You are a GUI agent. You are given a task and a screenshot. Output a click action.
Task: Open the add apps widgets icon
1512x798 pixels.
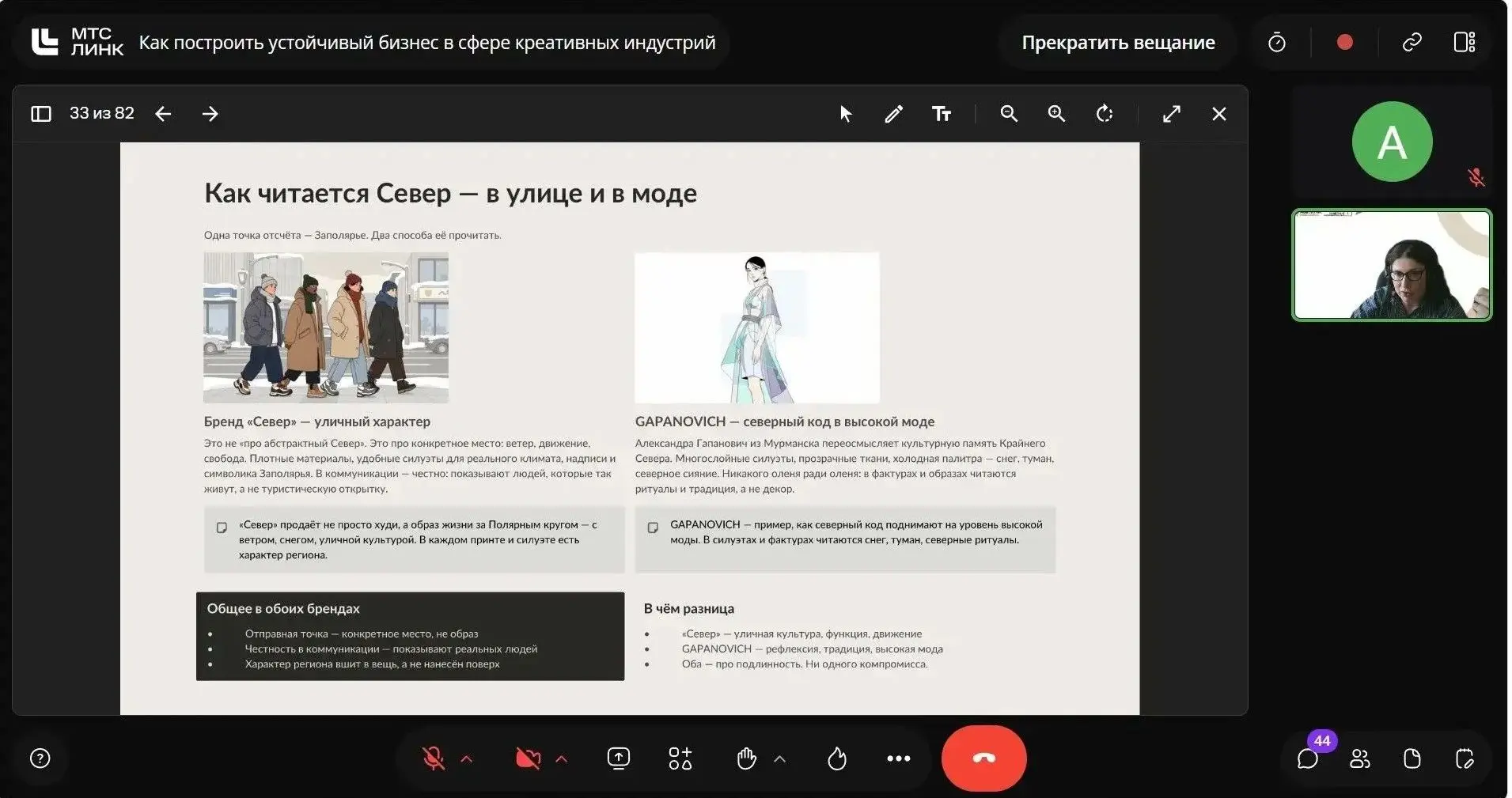tap(680, 758)
